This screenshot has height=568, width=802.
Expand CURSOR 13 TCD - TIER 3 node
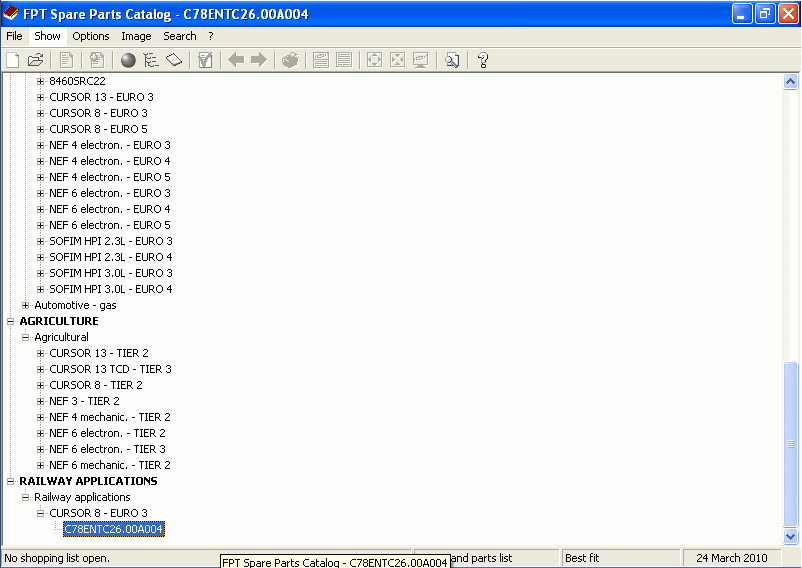point(40,369)
